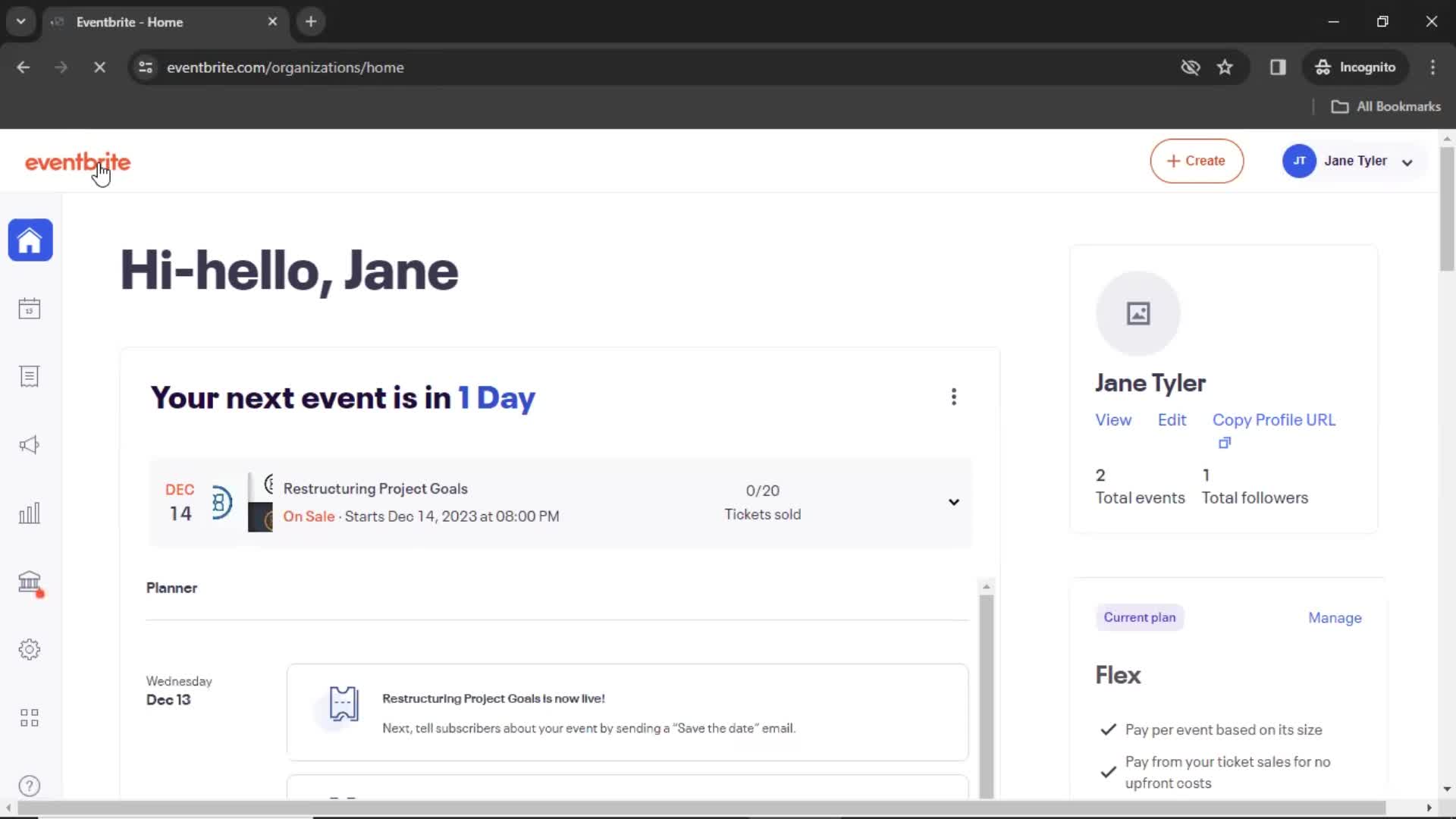Close the Eventbrite - Home tab

272,22
